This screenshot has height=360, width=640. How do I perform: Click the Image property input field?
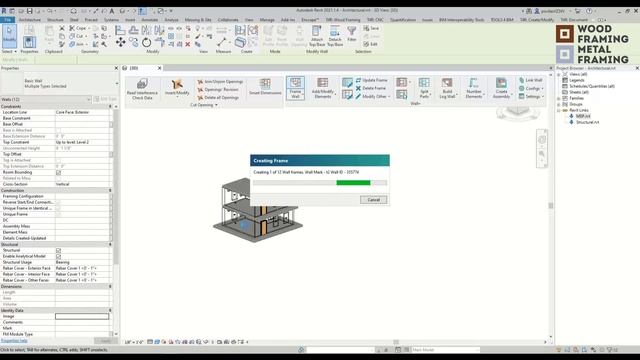[x=82, y=316]
